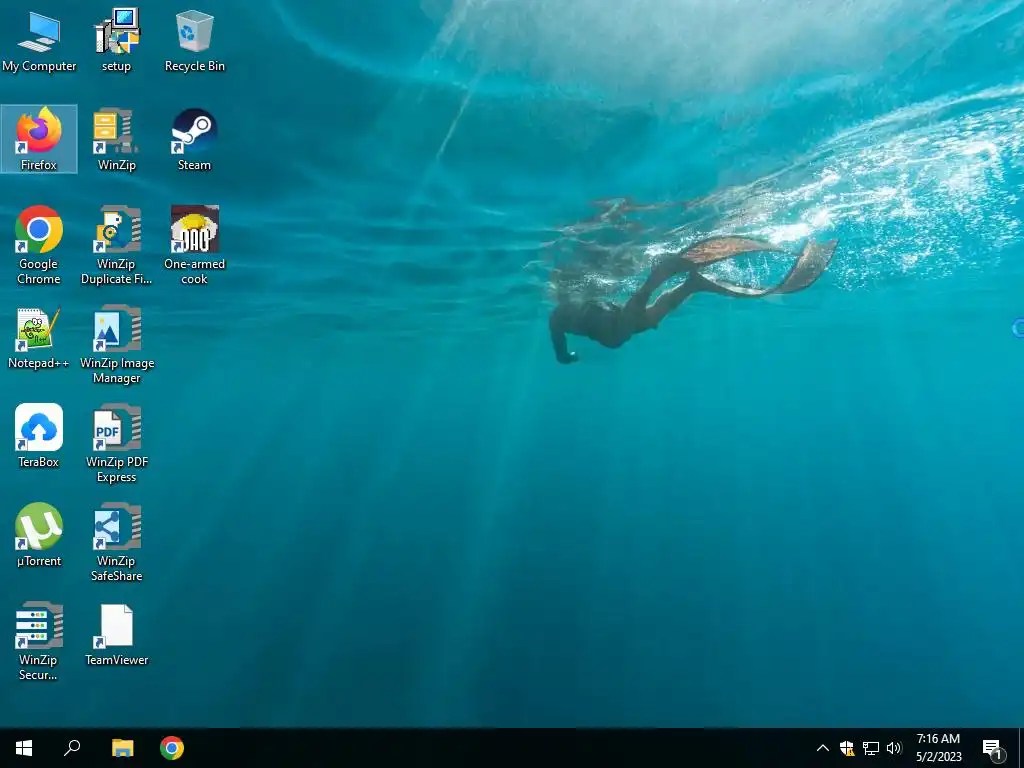The width and height of the screenshot is (1024, 768).
Task: Open the clock showing 7:16 AM
Action: coord(938,748)
